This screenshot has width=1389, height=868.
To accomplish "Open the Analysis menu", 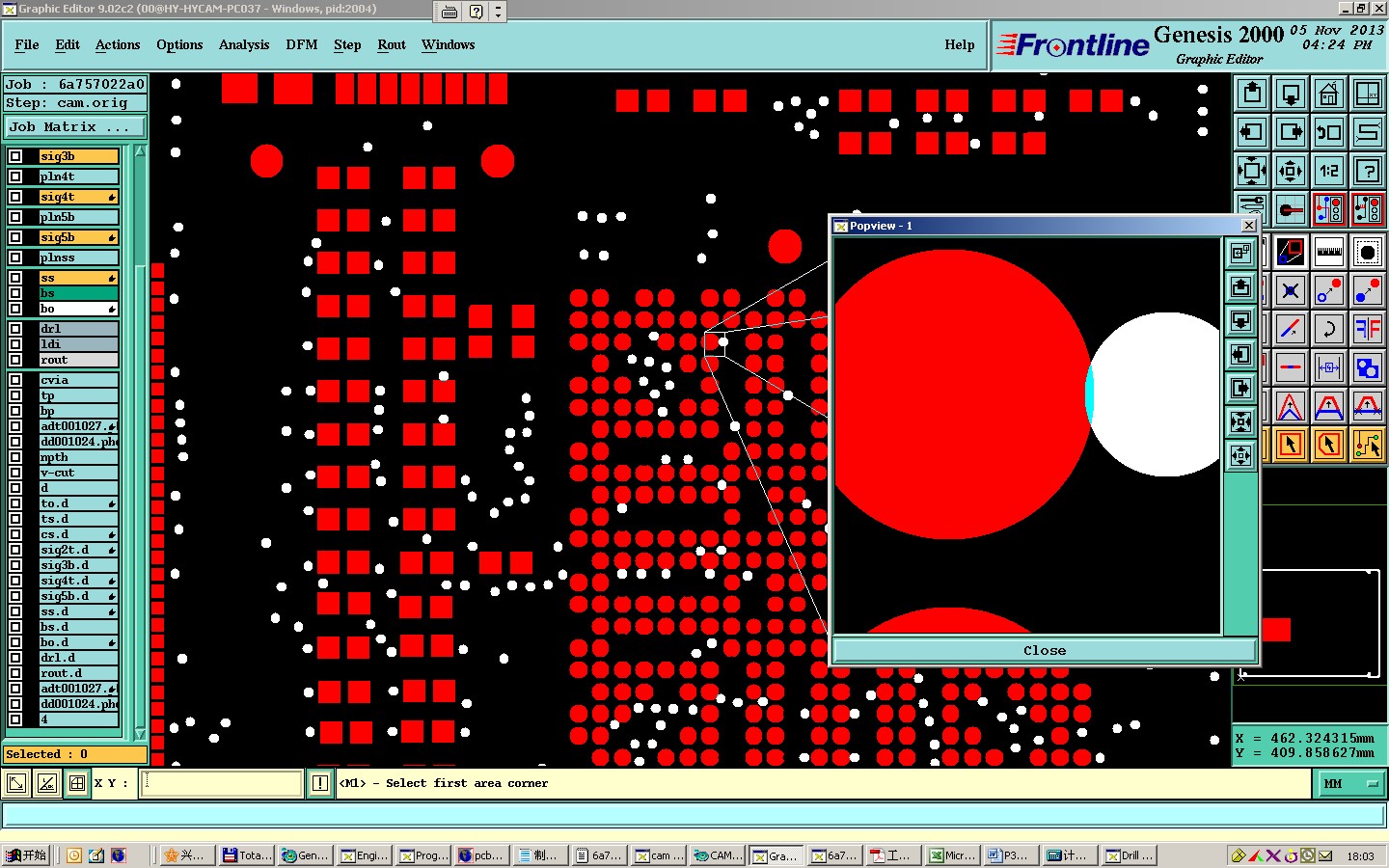I will (244, 45).
